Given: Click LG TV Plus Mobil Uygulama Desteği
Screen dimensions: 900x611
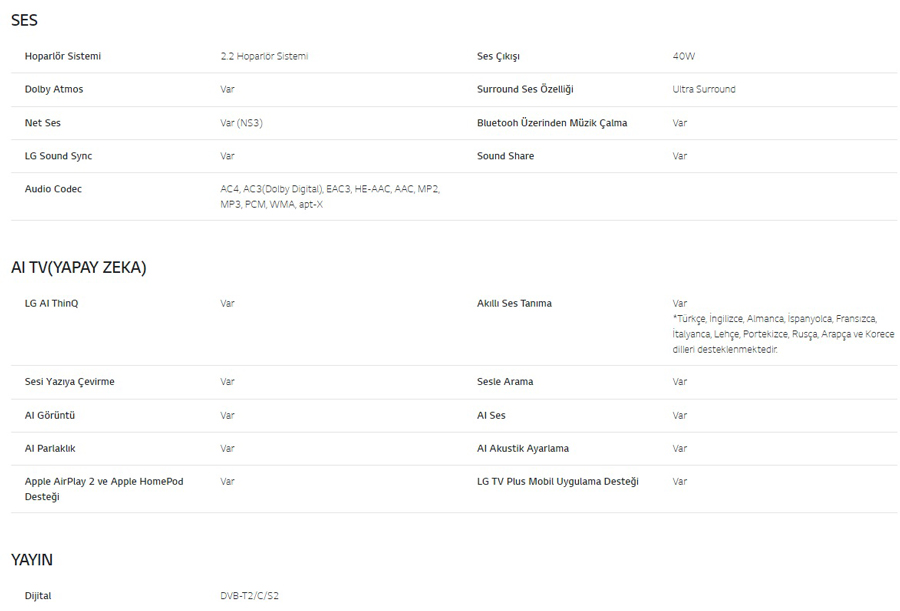Looking at the screenshot, I should [557, 482].
